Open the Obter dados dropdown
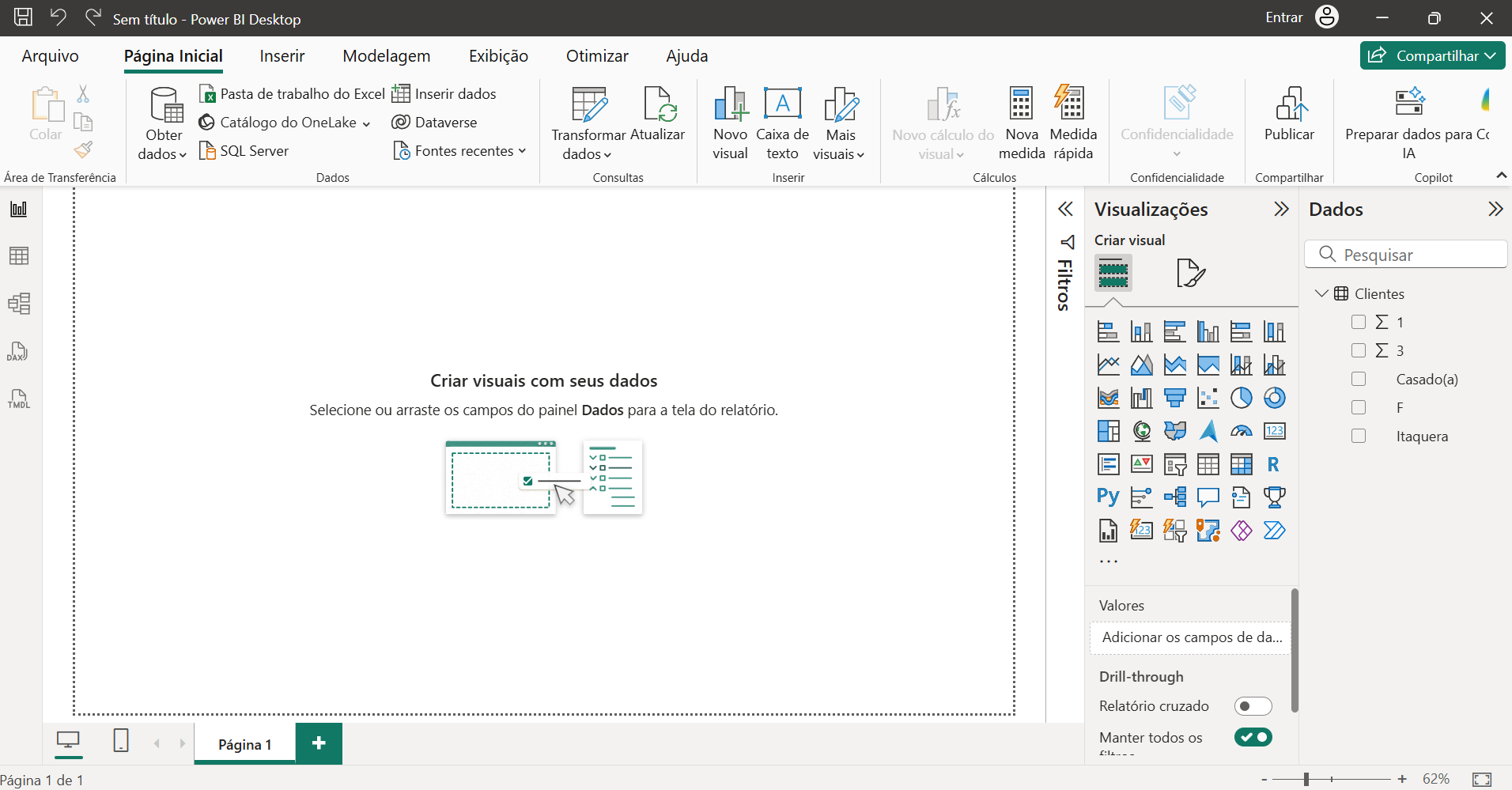The width and height of the screenshot is (1512, 790). point(164,124)
